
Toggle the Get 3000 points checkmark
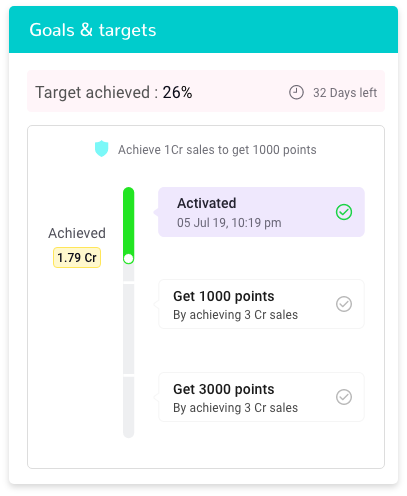click(344, 397)
